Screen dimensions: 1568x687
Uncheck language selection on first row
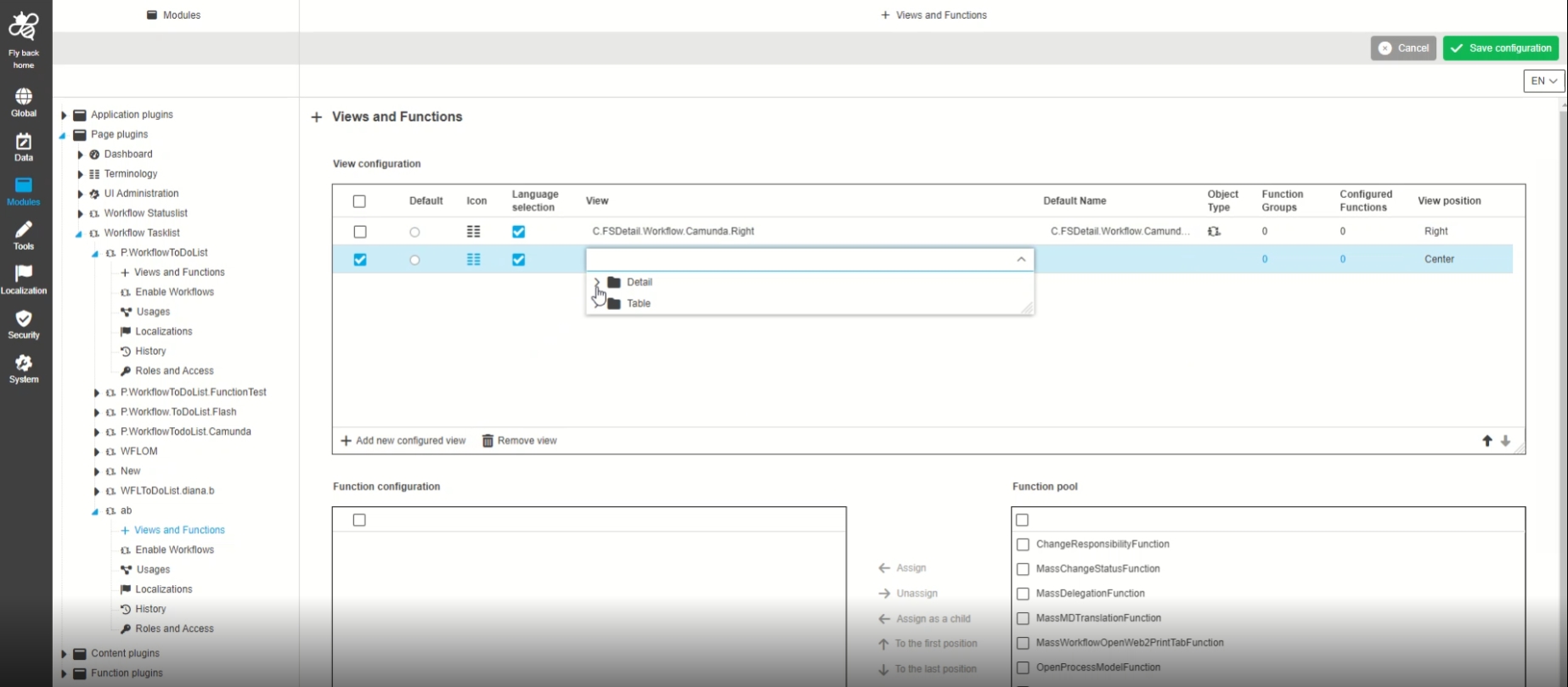pos(518,232)
